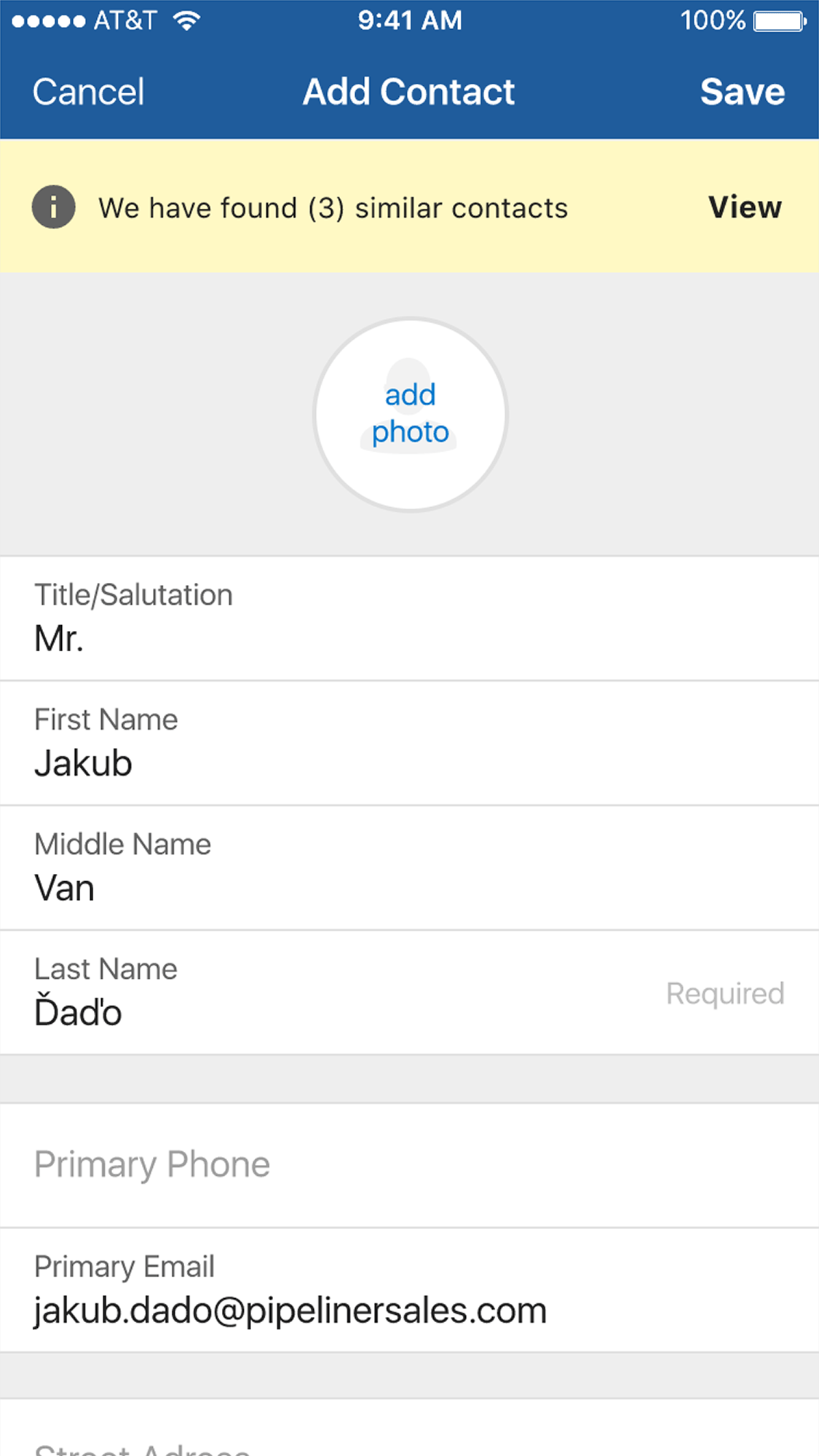This screenshot has width=819, height=1456.
Task: Tap the info icon in yellow banner
Action: [53, 207]
